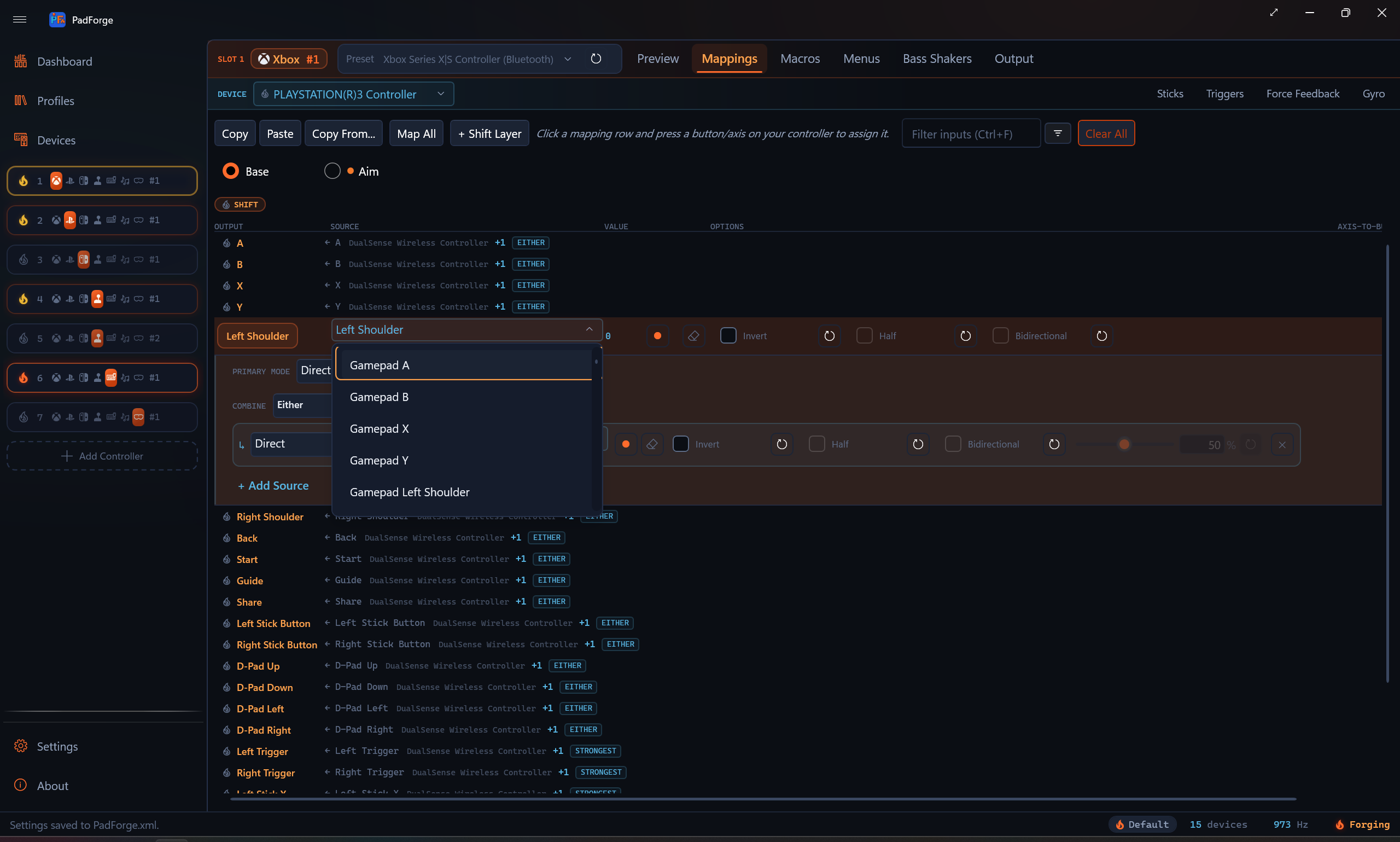Image resolution: width=1400 pixels, height=842 pixels.
Task: Click the Dashboard sidebar icon
Action: click(x=21, y=61)
